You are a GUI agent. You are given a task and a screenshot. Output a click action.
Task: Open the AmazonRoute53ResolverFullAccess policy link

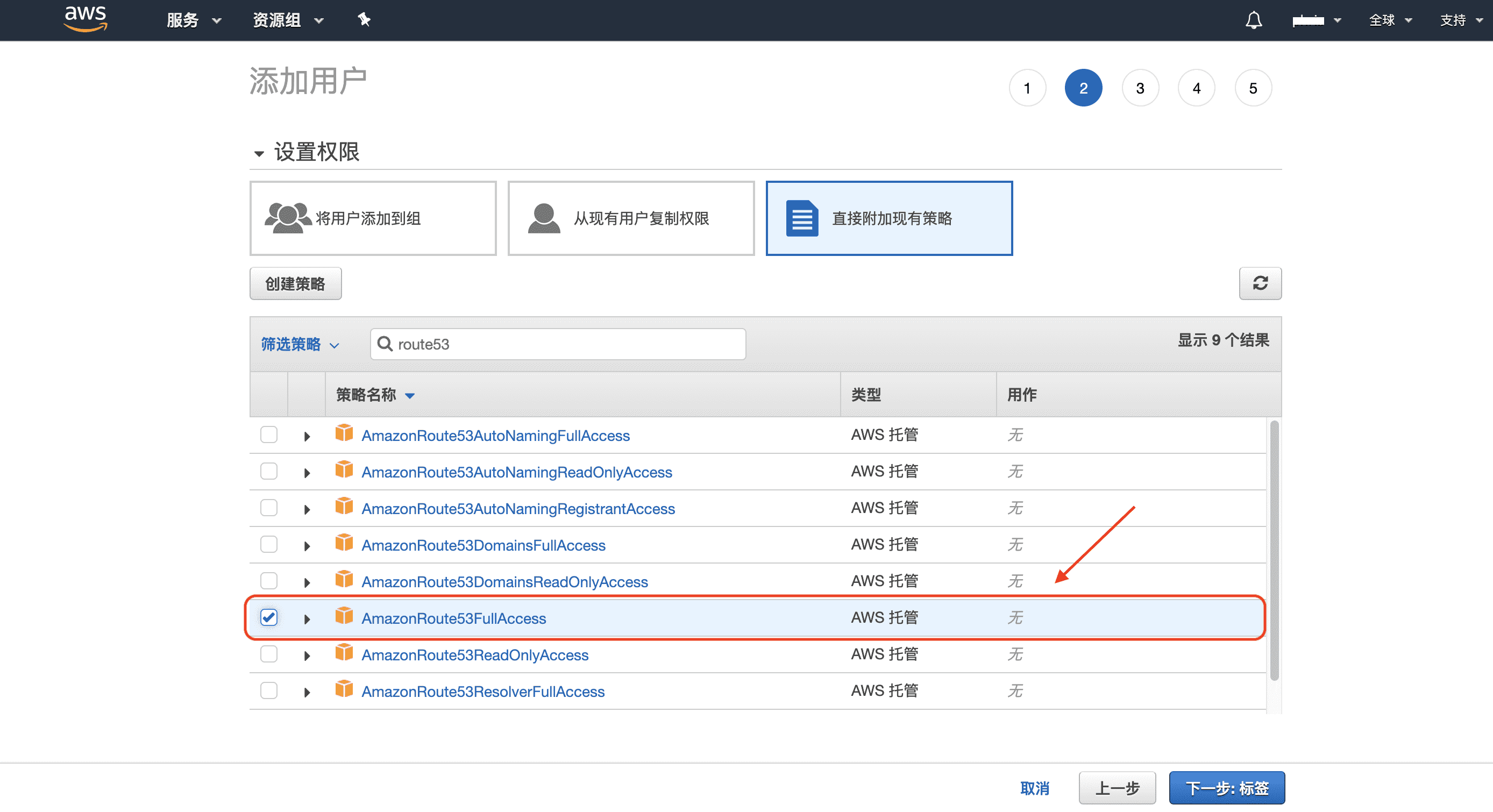(x=482, y=691)
